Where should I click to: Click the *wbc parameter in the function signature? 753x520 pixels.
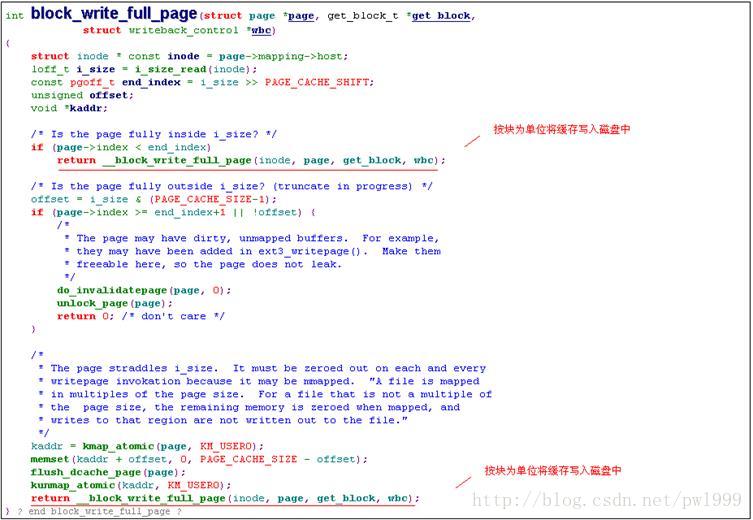pos(260,30)
